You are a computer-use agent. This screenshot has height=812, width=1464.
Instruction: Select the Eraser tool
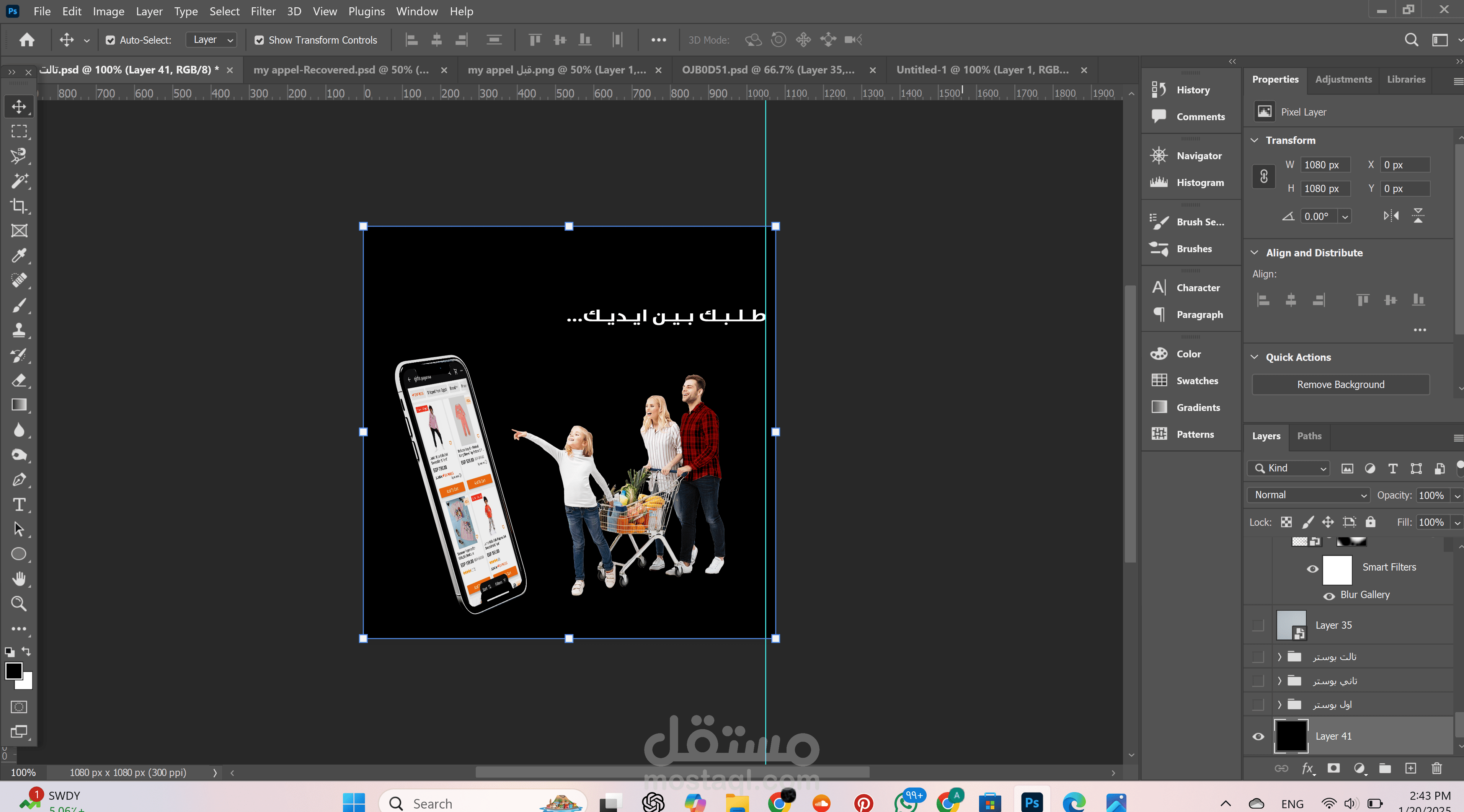[x=19, y=380]
